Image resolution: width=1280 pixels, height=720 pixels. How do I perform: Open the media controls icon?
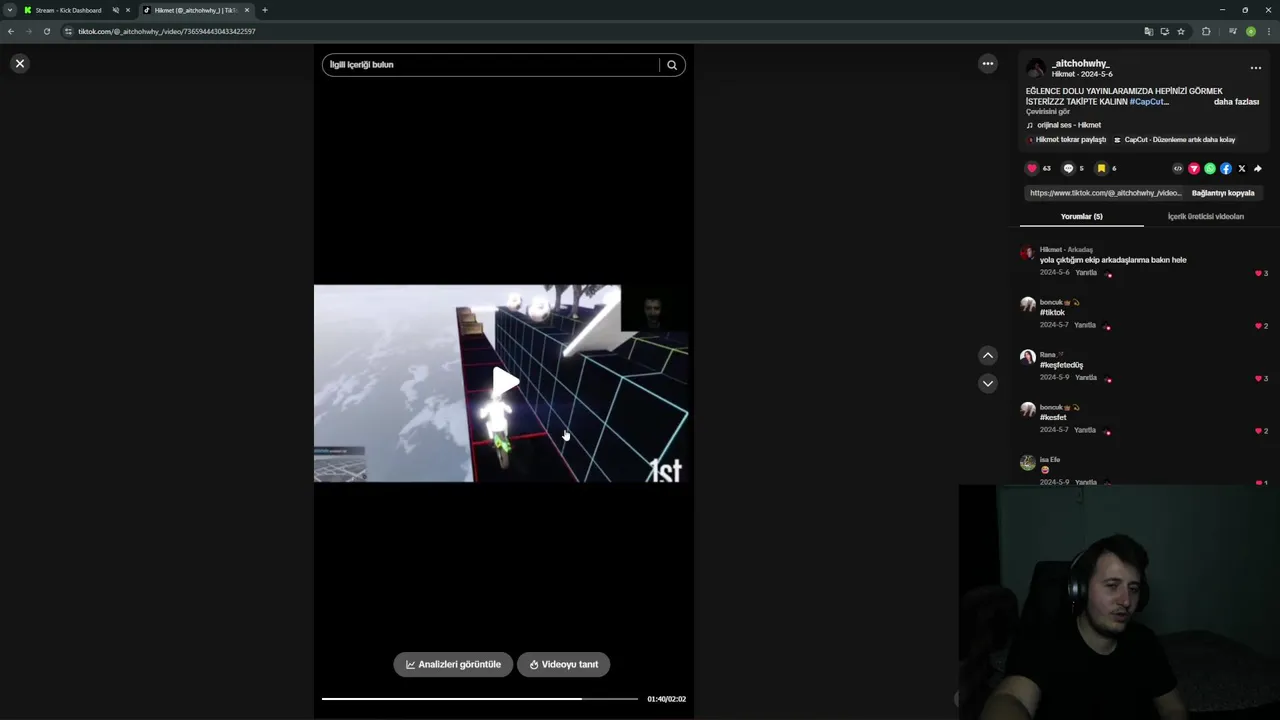pos(1233,31)
